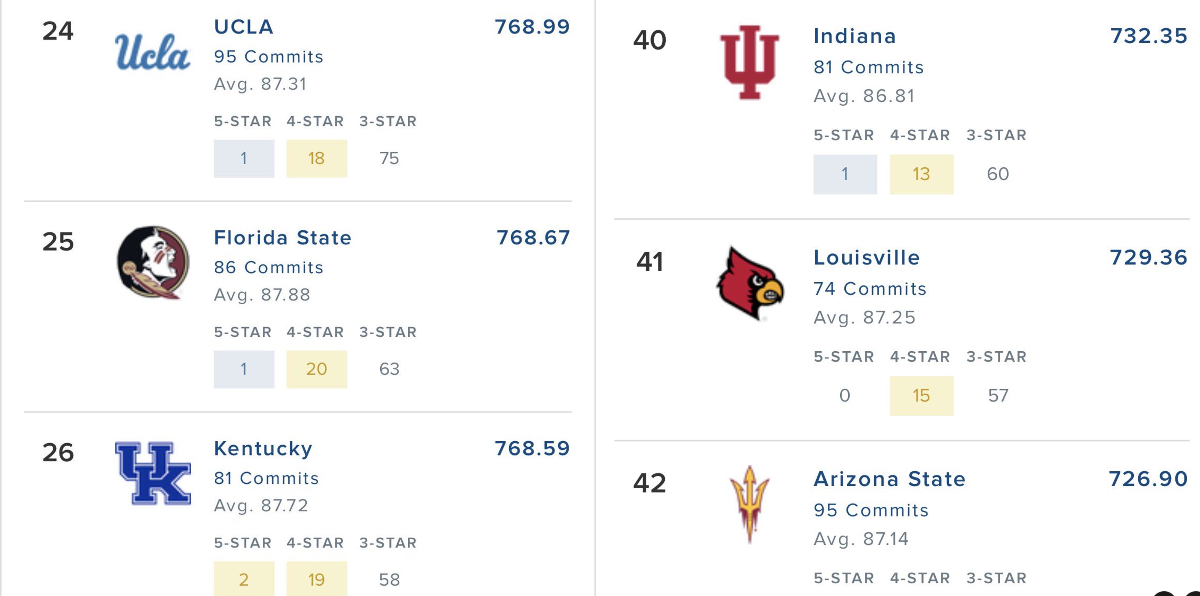Select Louisville's 4-star count box showing 15

[x=922, y=396]
